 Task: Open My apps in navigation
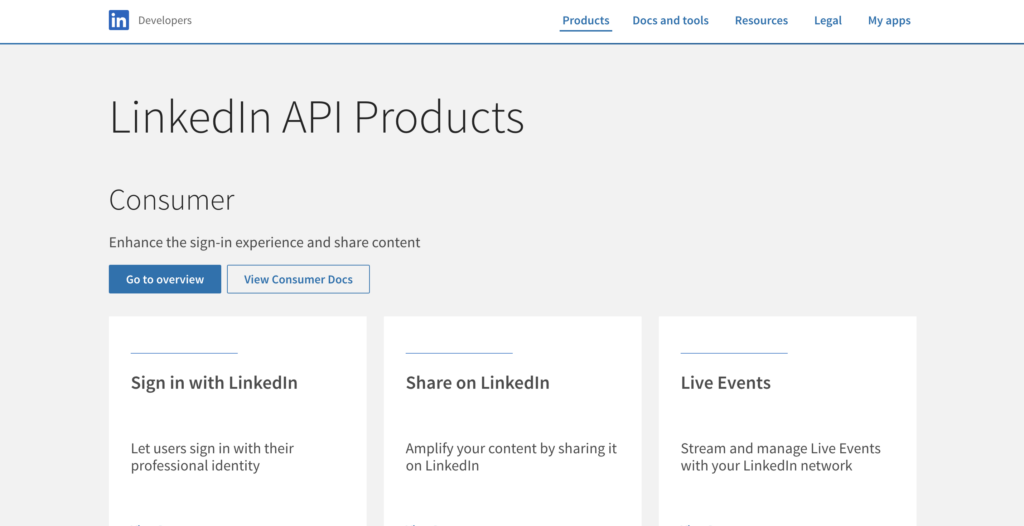click(x=889, y=20)
